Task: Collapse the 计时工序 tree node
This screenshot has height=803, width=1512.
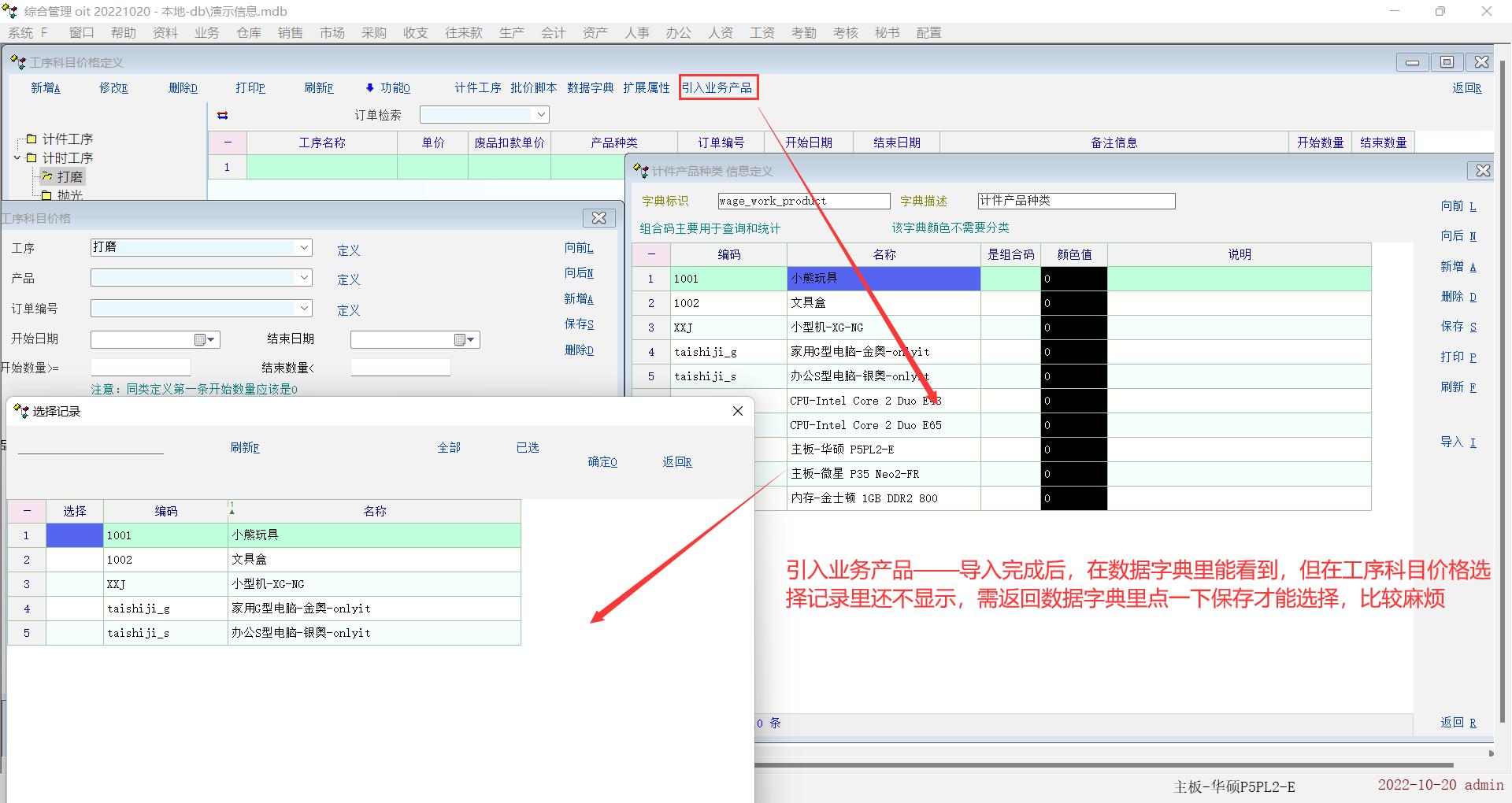Action: (x=17, y=158)
